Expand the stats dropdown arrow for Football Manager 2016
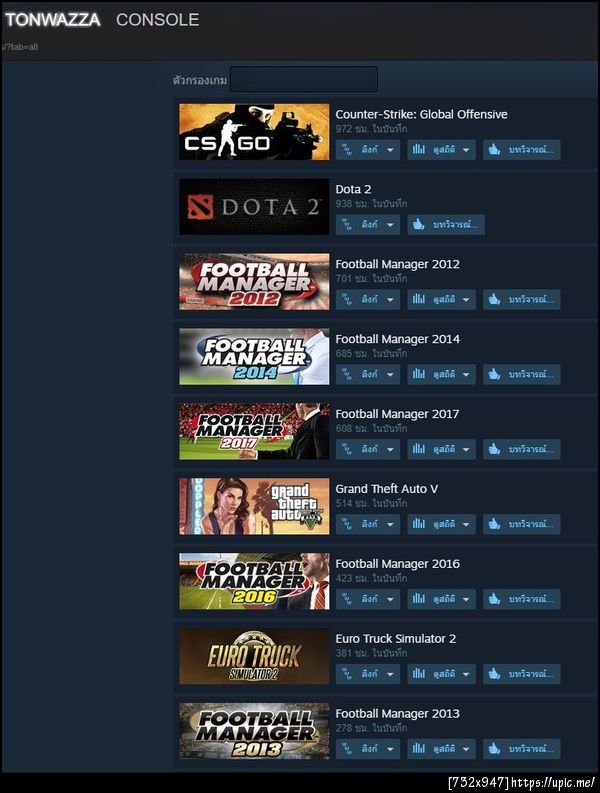The image size is (600, 793). click(x=466, y=599)
